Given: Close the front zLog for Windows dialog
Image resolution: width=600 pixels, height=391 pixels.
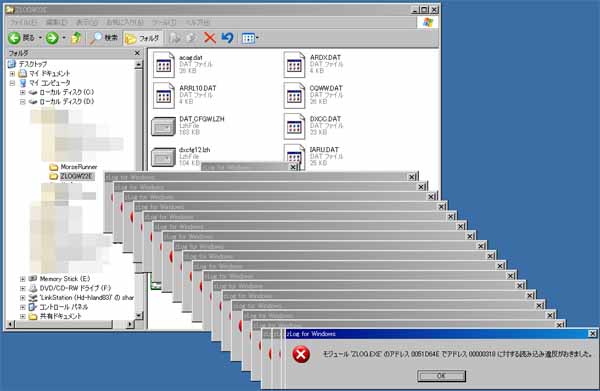Looking at the screenshot, I should 592,334.
